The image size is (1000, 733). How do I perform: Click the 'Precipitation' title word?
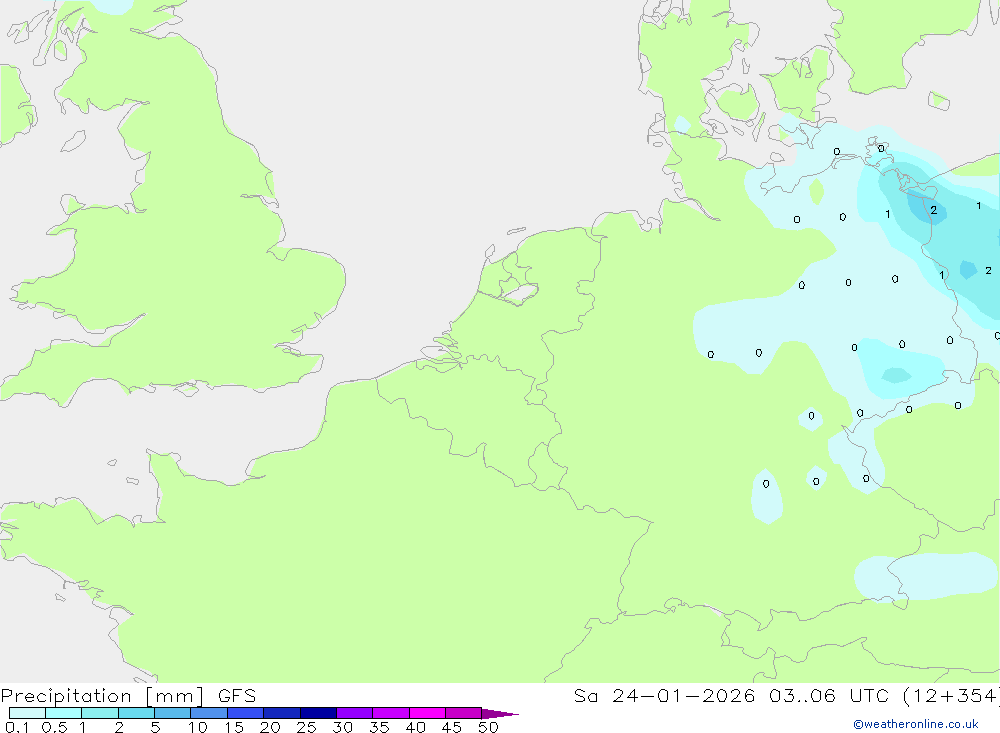pos(66,696)
